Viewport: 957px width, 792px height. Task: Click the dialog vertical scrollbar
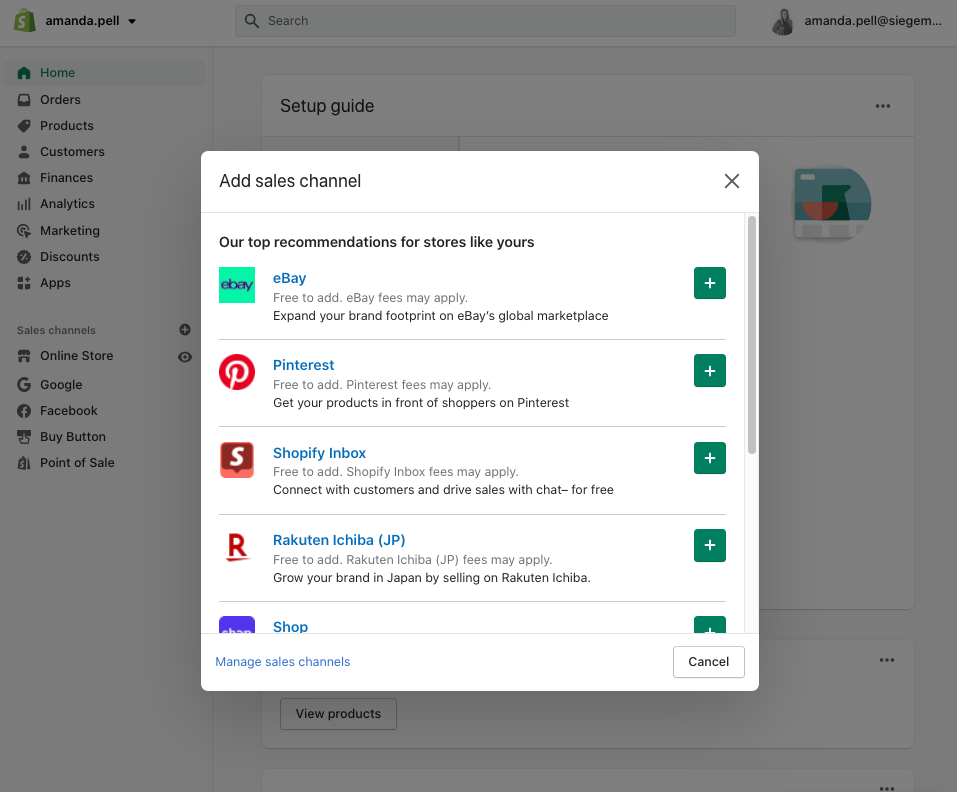point(752,335)
